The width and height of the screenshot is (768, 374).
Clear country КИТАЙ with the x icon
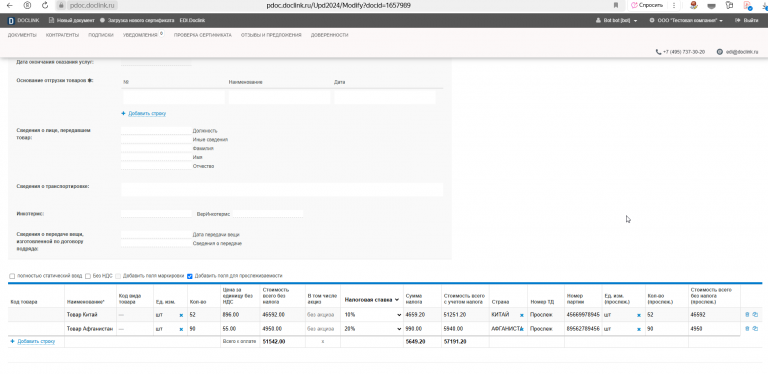click(x=521, y=315)
